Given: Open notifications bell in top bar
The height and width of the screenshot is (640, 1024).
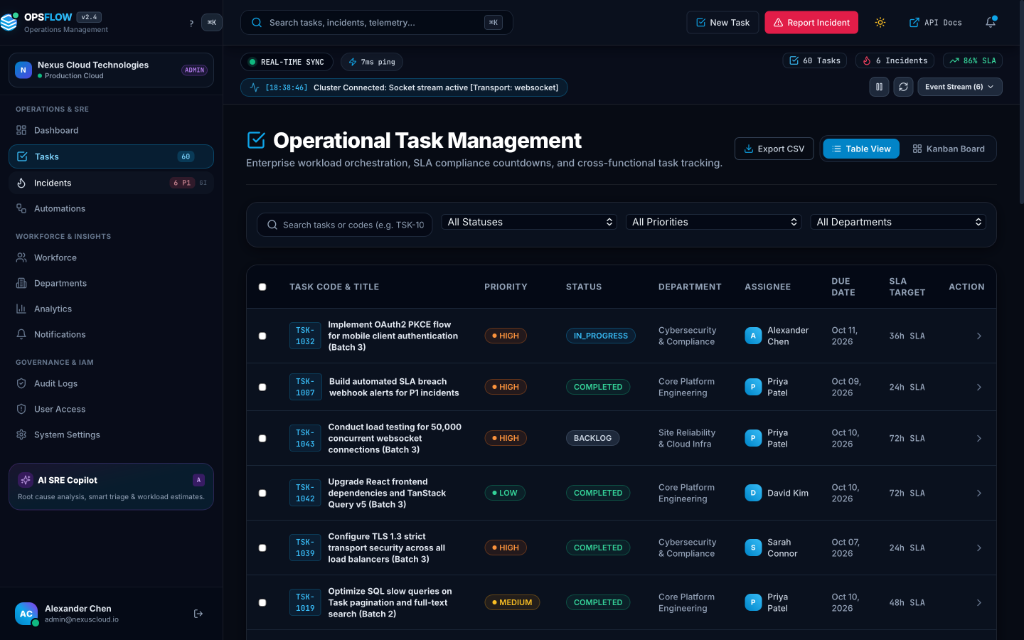Looking at the screenshot, I should click(x=991, y=22).
